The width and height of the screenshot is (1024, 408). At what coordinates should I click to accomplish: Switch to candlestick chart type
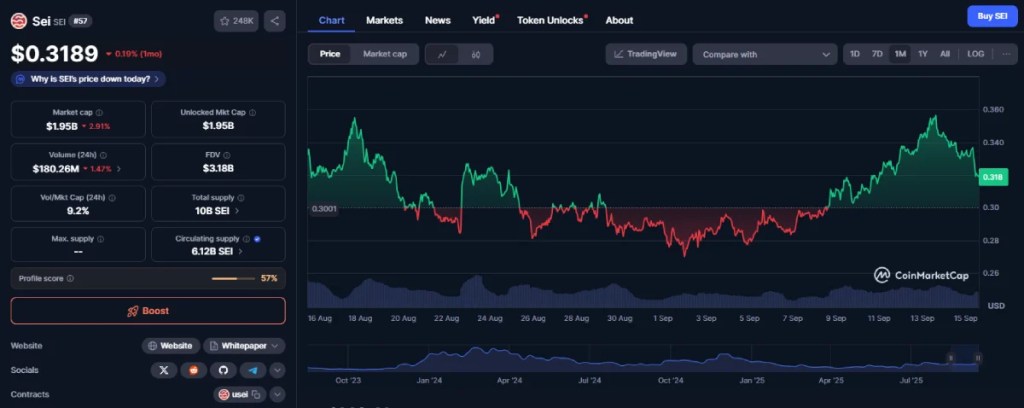point(476,54)
